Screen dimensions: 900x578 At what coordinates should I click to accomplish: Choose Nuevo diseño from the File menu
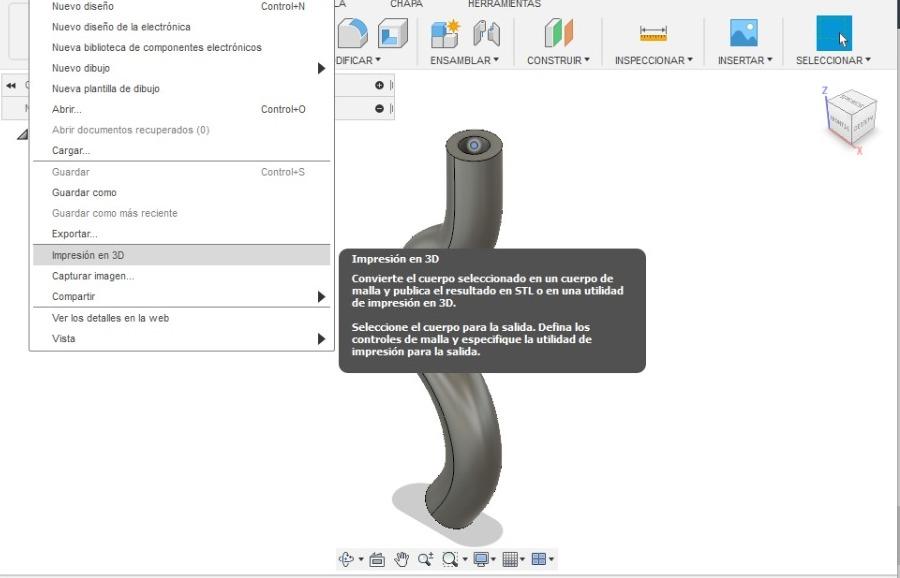tap(181, 7)
